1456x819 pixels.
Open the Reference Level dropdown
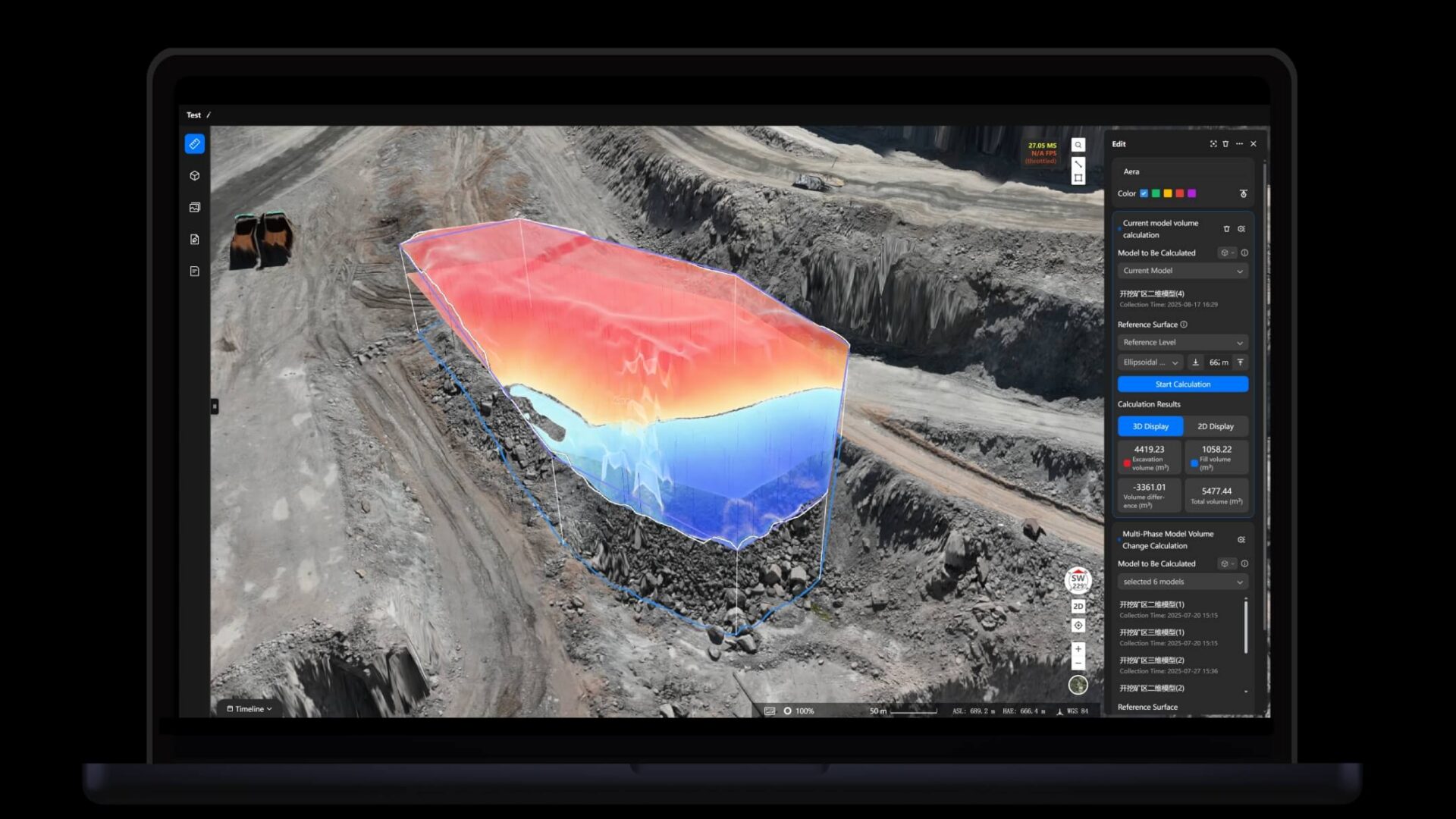coord(1182,343)
